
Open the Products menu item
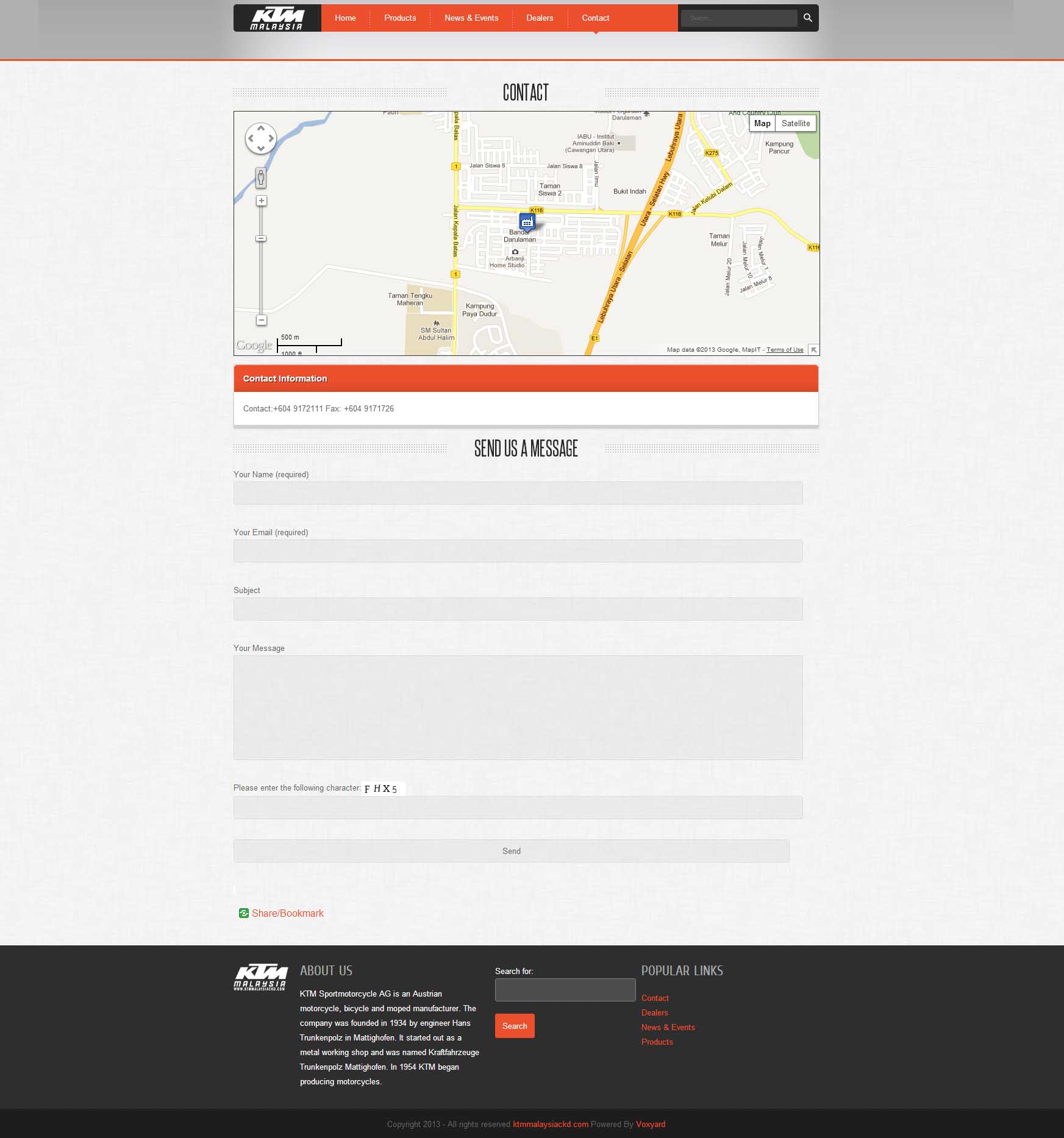click(400, 18)
